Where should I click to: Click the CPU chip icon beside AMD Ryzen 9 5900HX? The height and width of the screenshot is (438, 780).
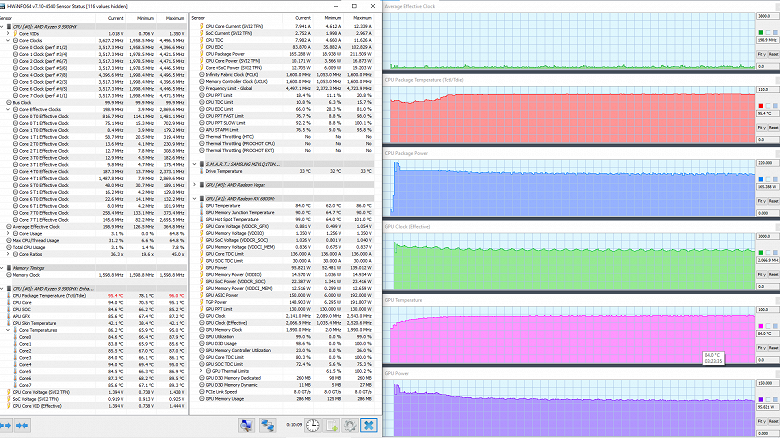coord(9,26)
